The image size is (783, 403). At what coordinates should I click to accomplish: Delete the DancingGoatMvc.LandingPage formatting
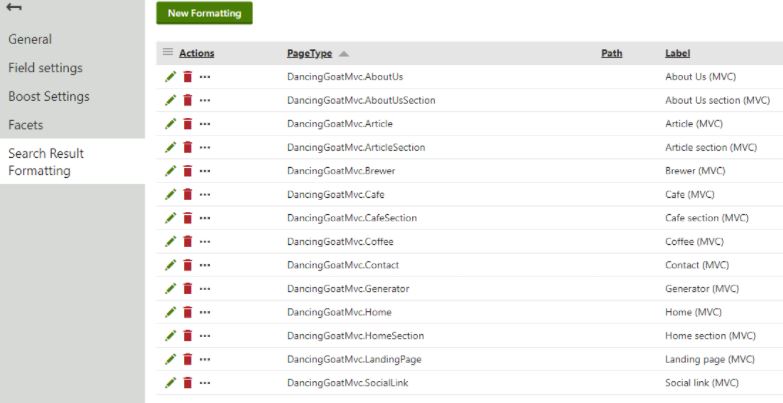click(x=188, y=359)
